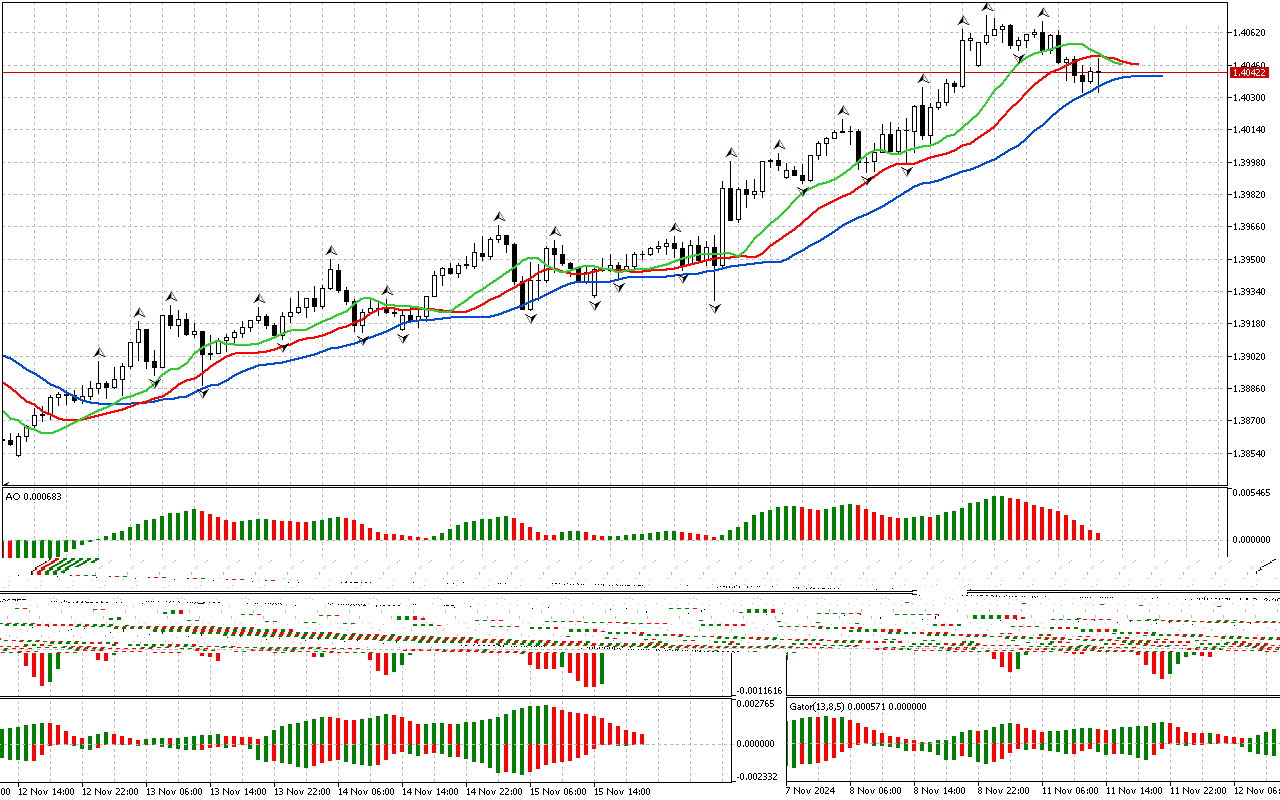
Task: Select the red horizontal bid price line
Action: 614,72
